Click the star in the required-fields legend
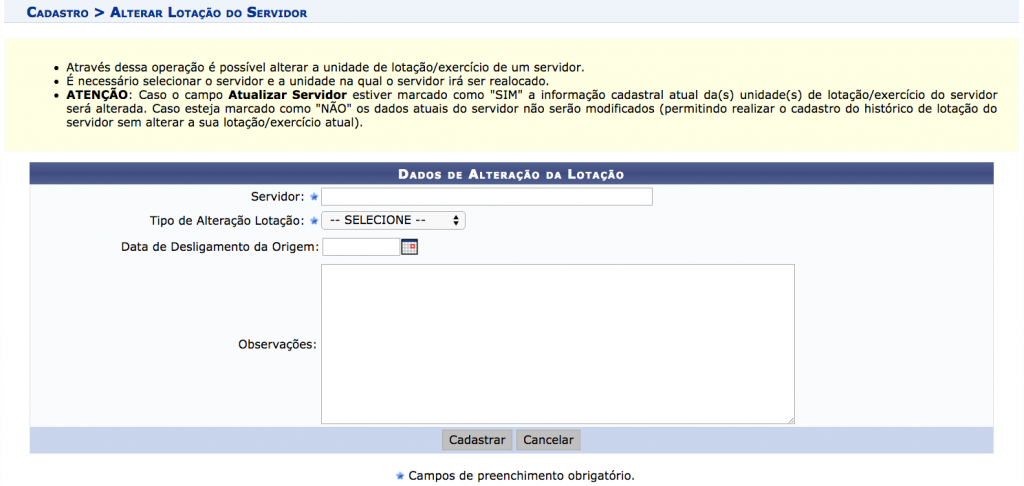Viewport: 1024px width, 486px height. (x=400, y=476)
